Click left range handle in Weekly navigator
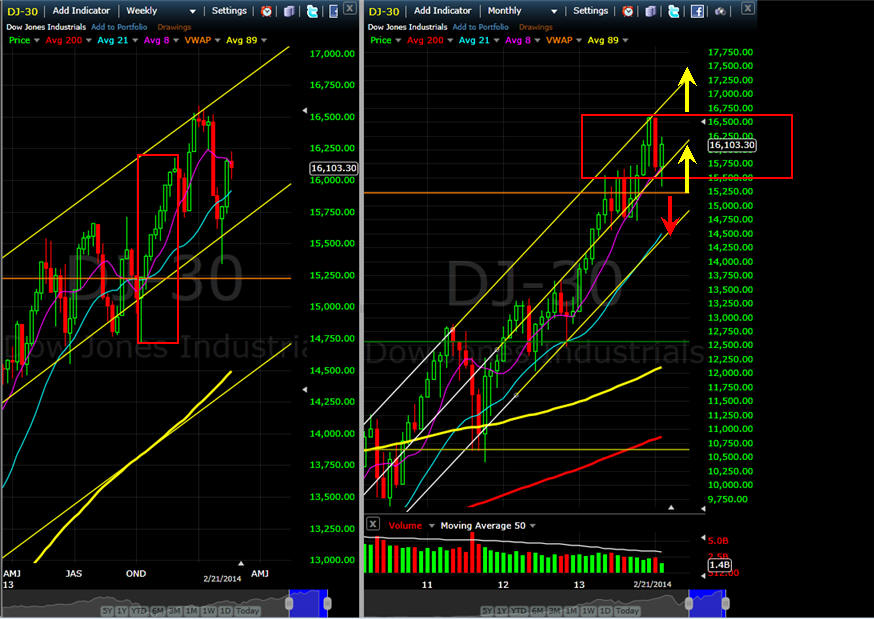The width and height of the screenshot is (874, 619). [289, 604]
